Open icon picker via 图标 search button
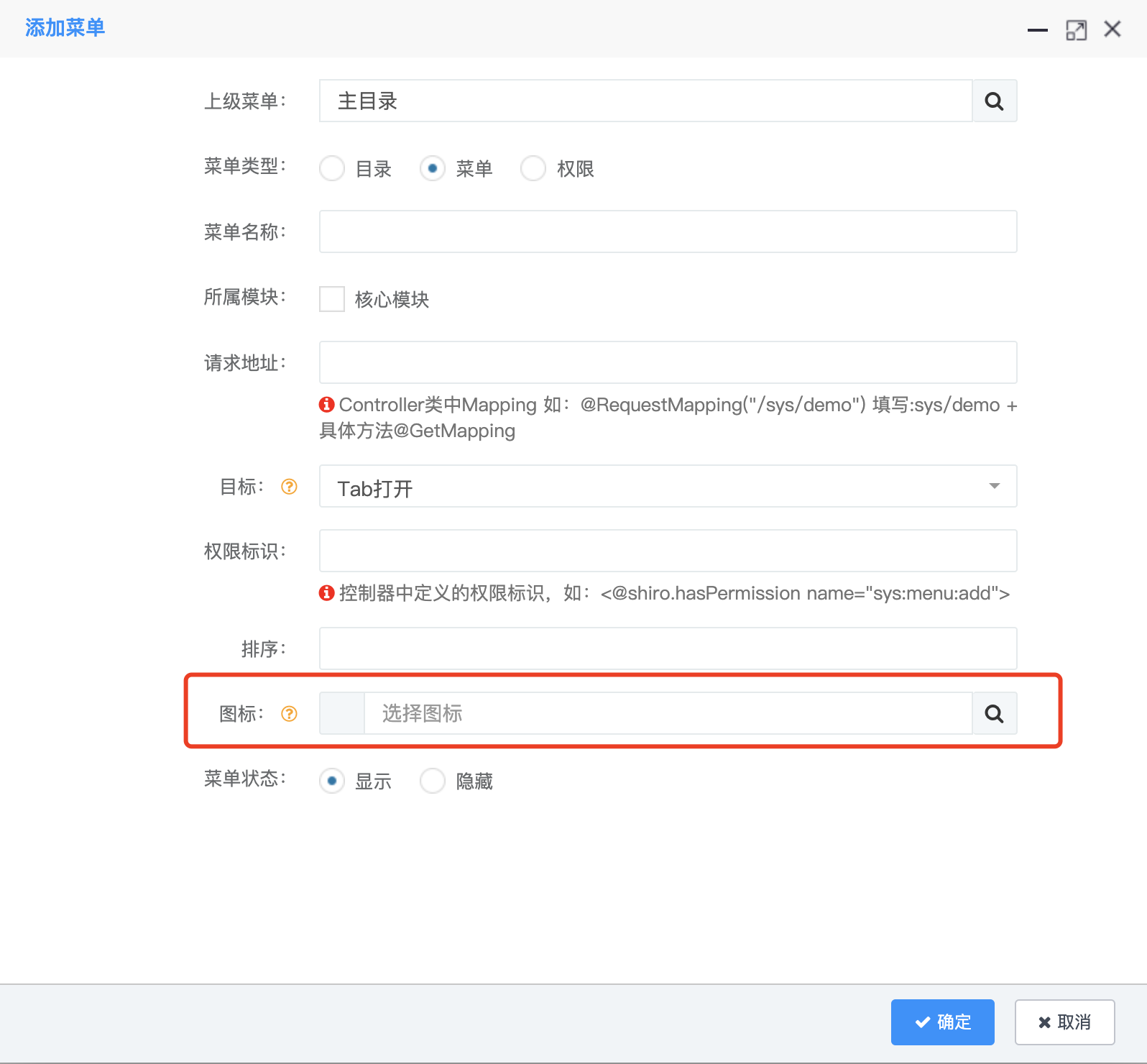 pyautogui.click(x=995, y=714)
